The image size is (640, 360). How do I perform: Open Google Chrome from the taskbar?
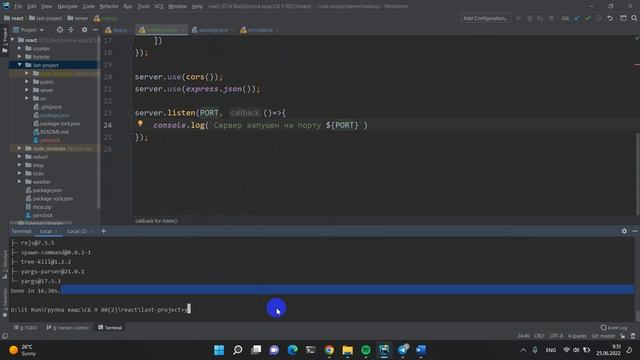pyautogui.click(x=329, y=350)
